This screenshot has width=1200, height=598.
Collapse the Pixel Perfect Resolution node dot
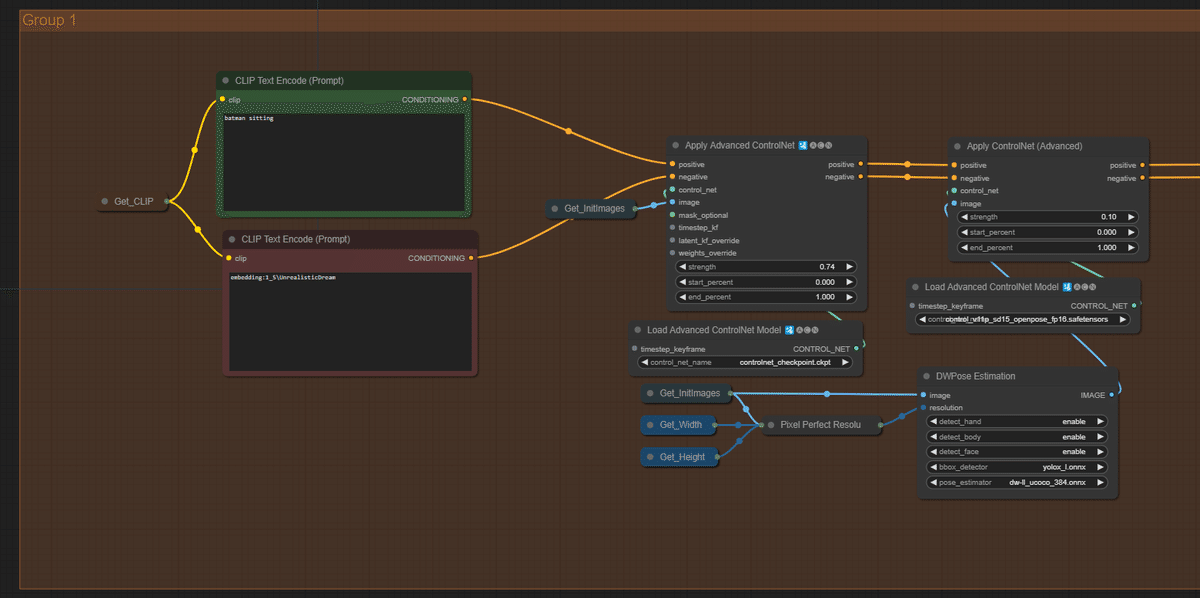pyautogui.click(x=772, y=425)
